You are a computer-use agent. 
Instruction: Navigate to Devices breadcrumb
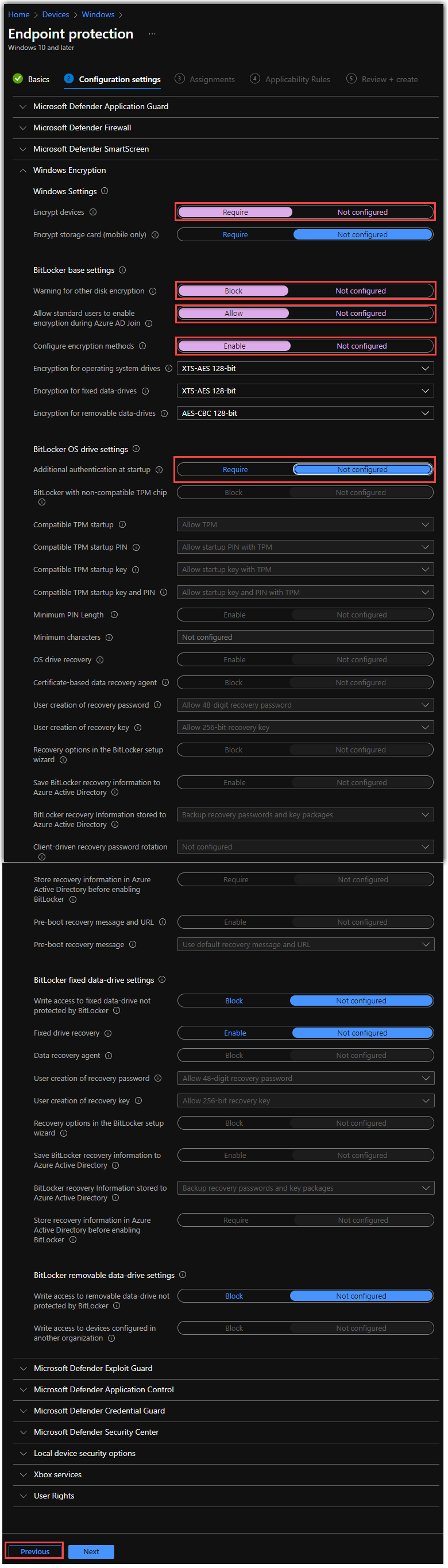(x=55, y=14)
